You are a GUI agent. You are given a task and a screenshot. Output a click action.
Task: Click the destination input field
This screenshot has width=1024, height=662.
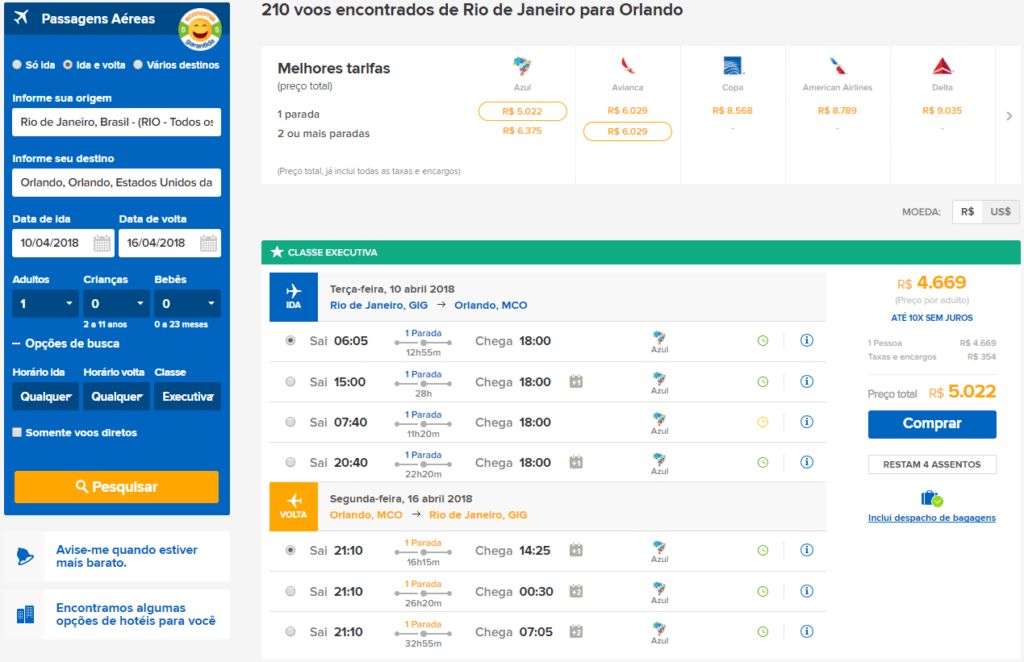pos(116,182)
